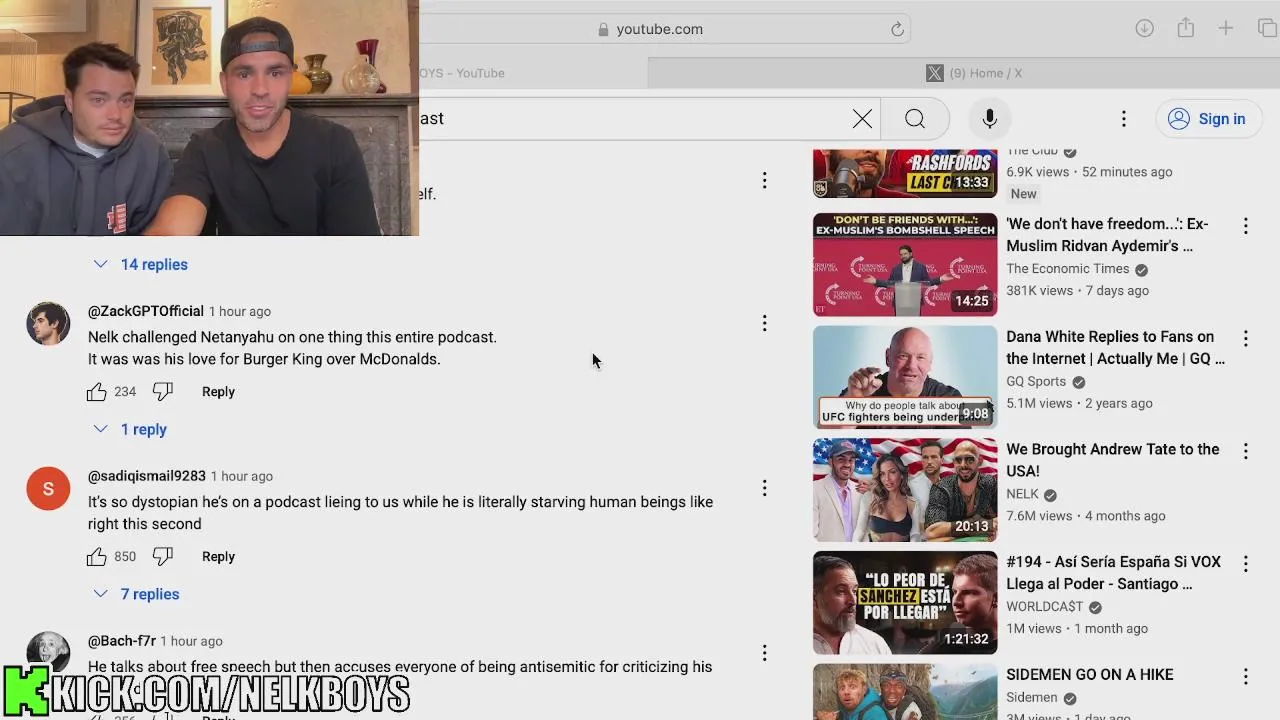Reply to the ZackGPTOfficial comment
Screen dimensions: 1280x720
(x=218, y=392)
